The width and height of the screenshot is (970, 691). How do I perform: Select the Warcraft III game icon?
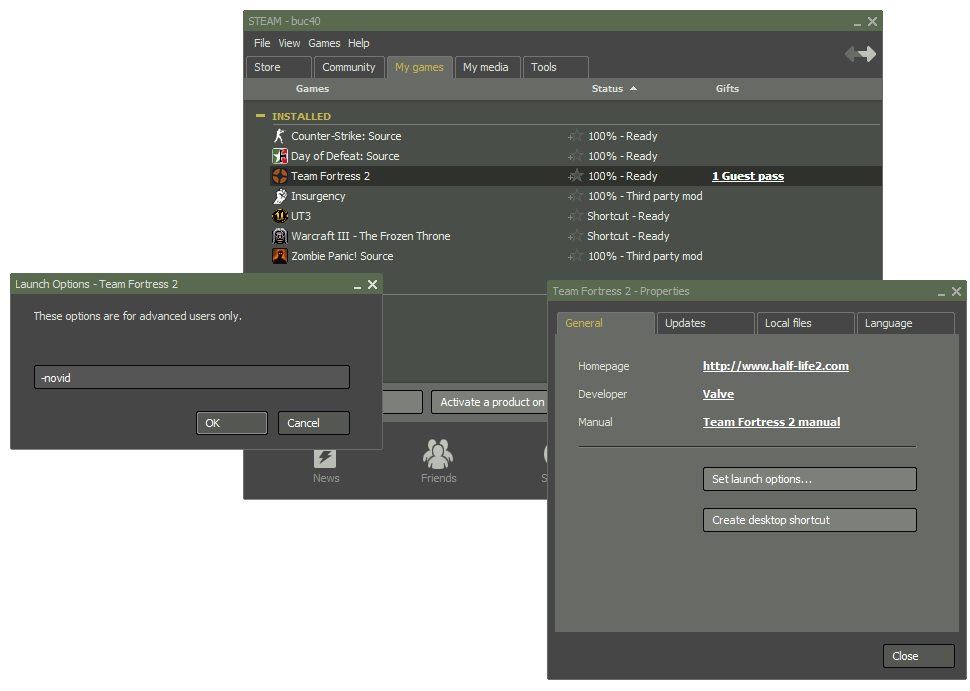(x=280, y=236)
